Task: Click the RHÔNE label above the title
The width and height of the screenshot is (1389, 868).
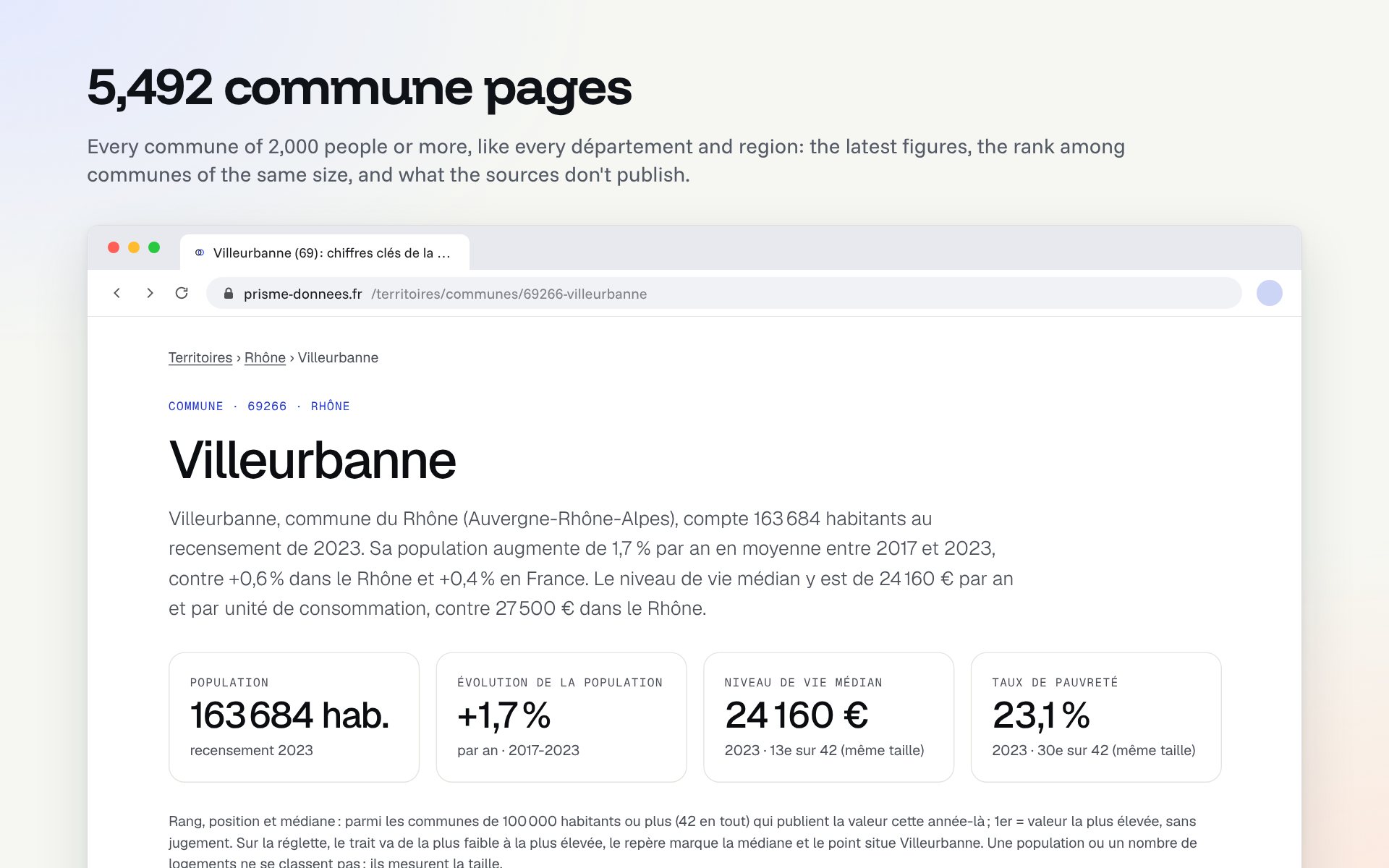Action: point(331,407)
